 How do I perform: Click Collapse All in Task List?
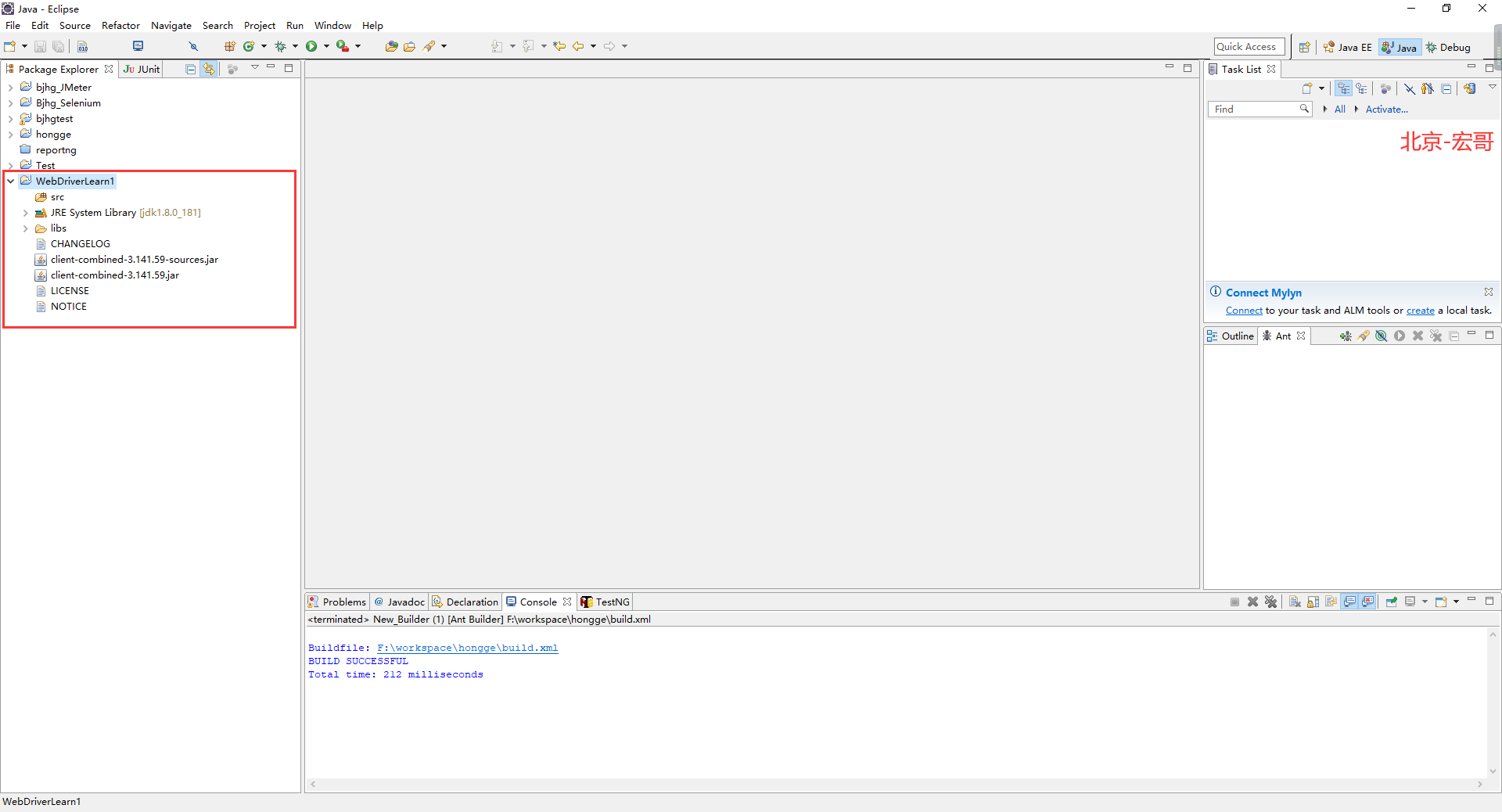tap(1446, 88)
